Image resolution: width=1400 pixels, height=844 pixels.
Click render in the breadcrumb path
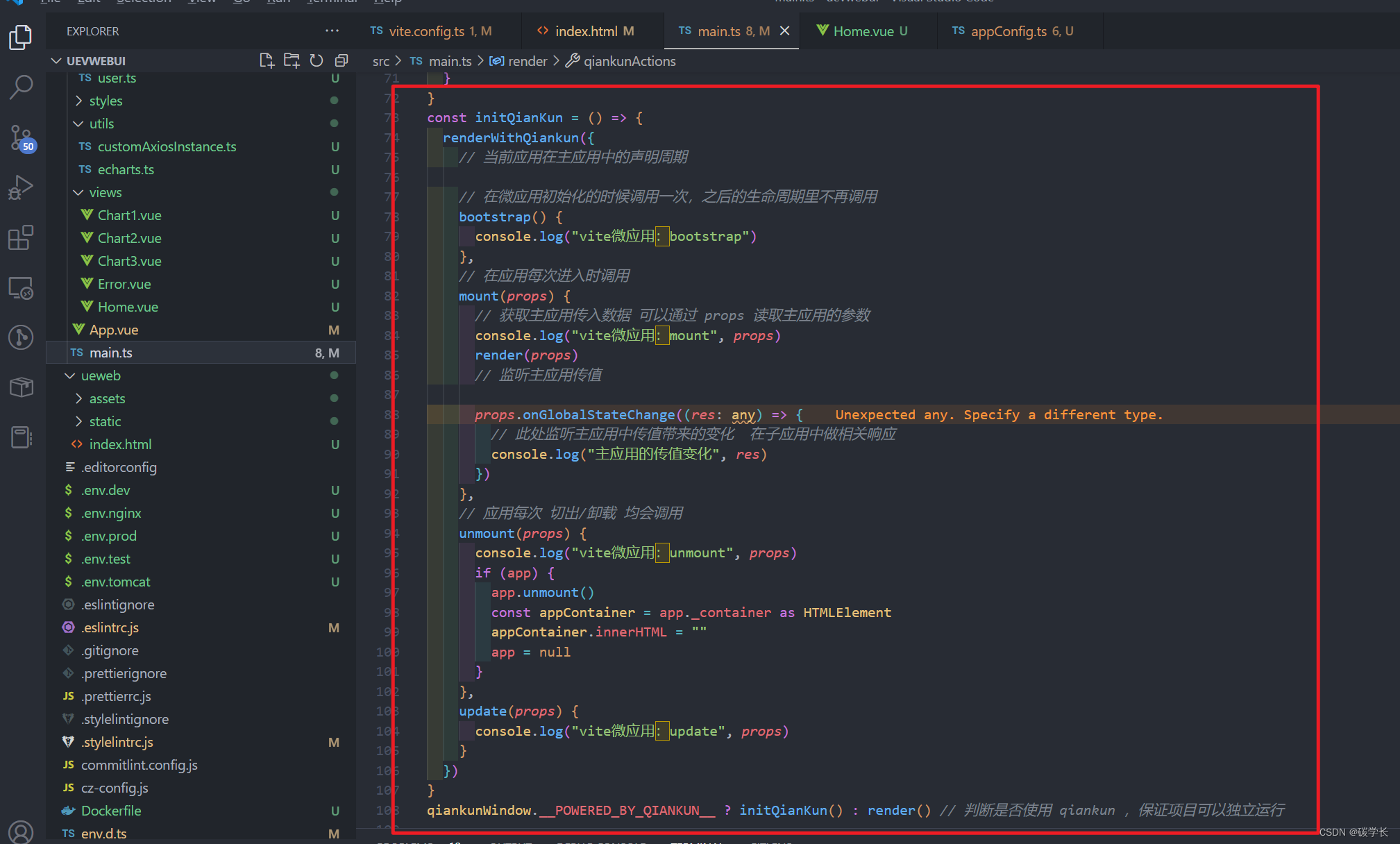point(518,61)
